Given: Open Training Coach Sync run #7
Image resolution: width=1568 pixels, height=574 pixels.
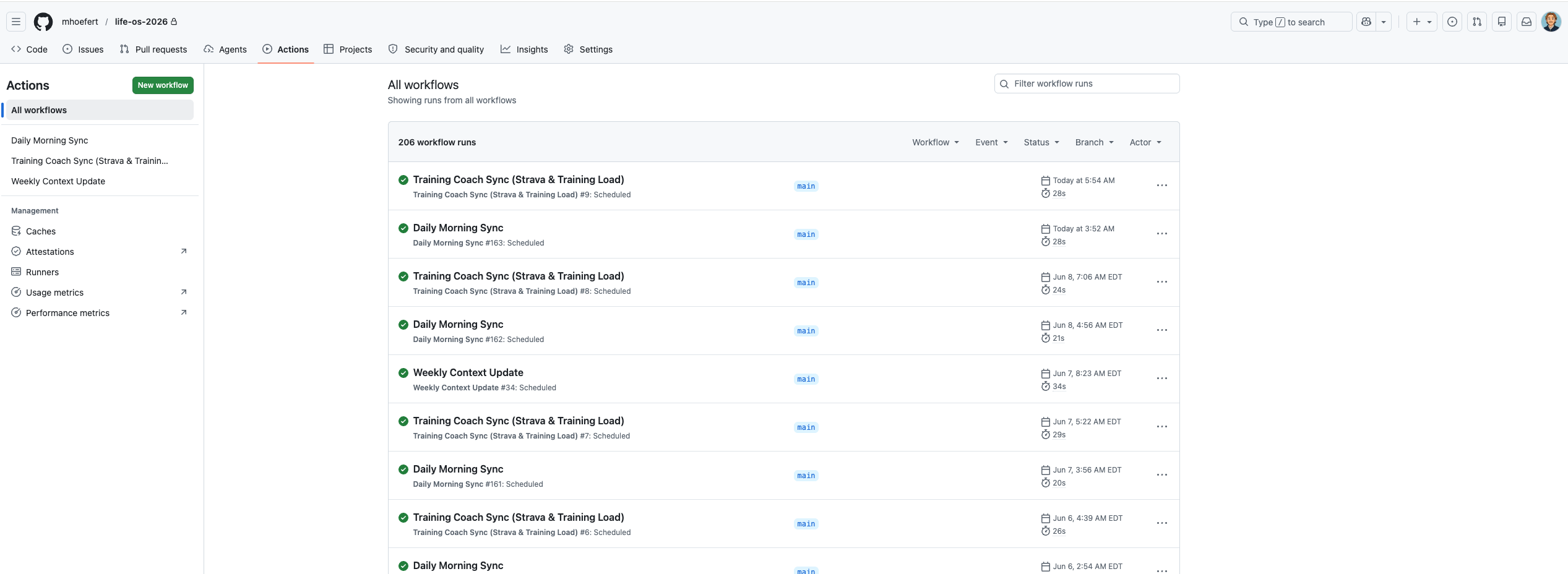Looking at the screenshot, I should 519,421.
